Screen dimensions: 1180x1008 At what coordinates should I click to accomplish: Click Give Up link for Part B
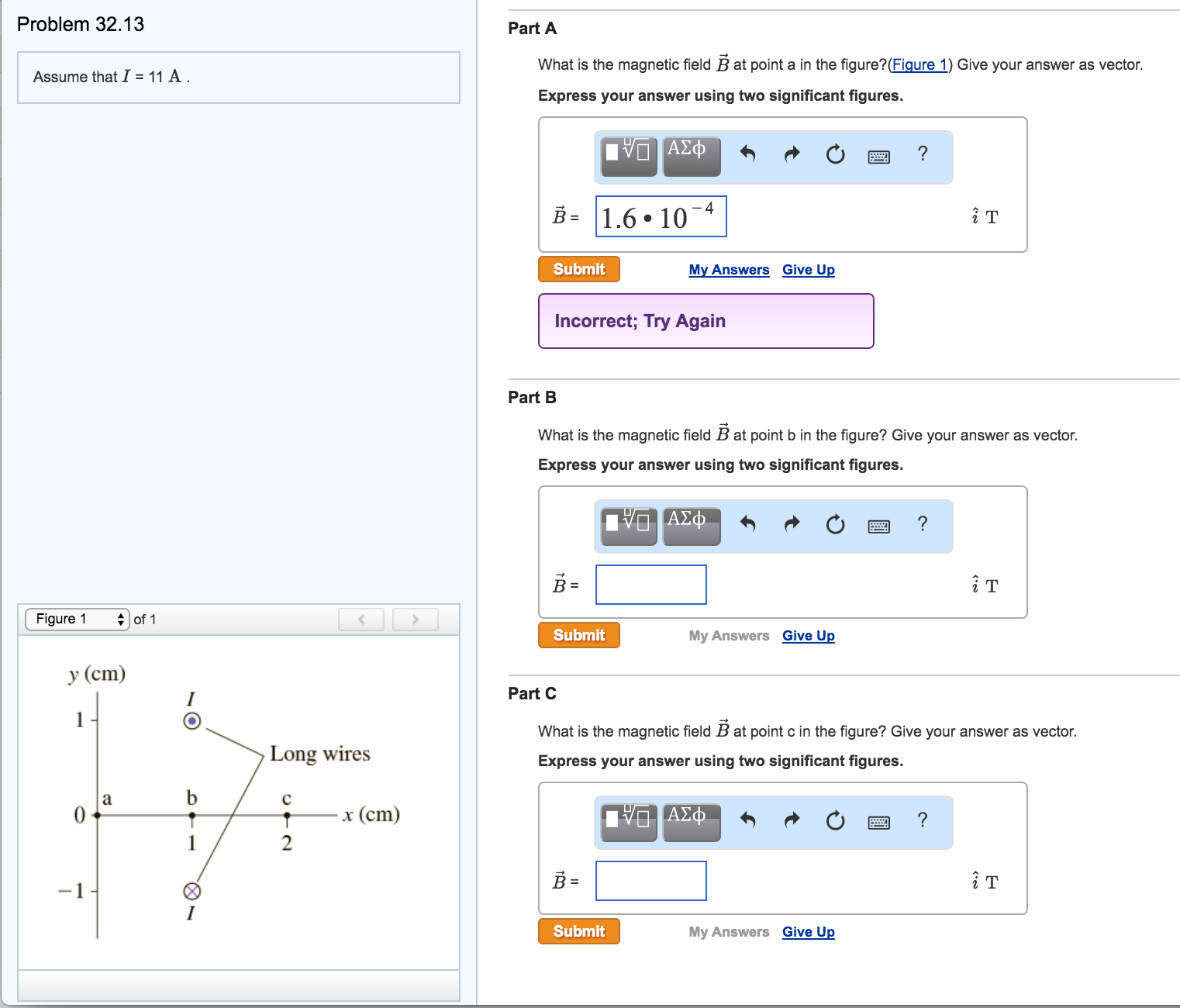(x=809, y=636)
